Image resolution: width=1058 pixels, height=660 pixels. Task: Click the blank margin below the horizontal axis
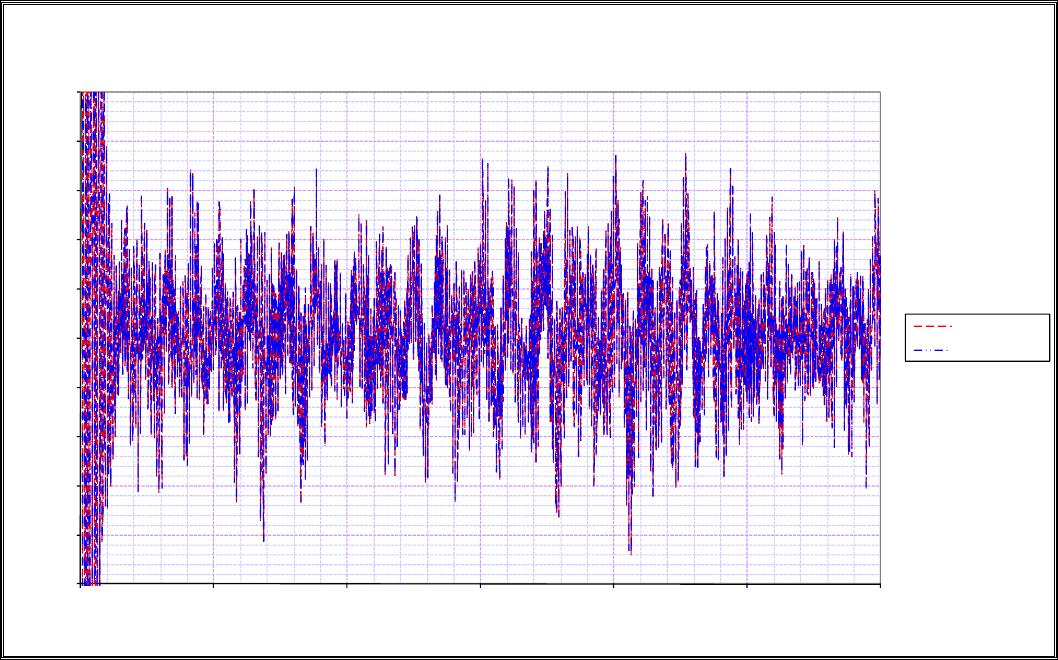480,620
